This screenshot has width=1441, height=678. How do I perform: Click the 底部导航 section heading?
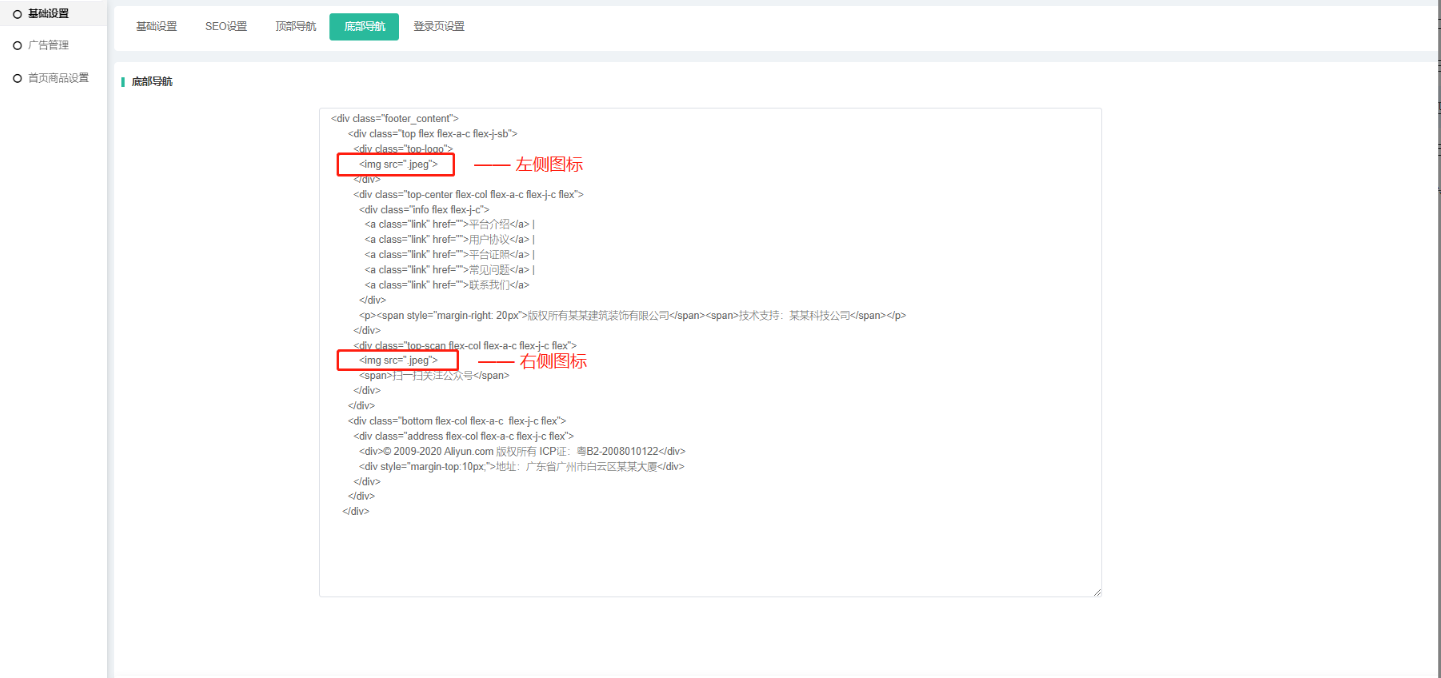(x=152, y=82)
